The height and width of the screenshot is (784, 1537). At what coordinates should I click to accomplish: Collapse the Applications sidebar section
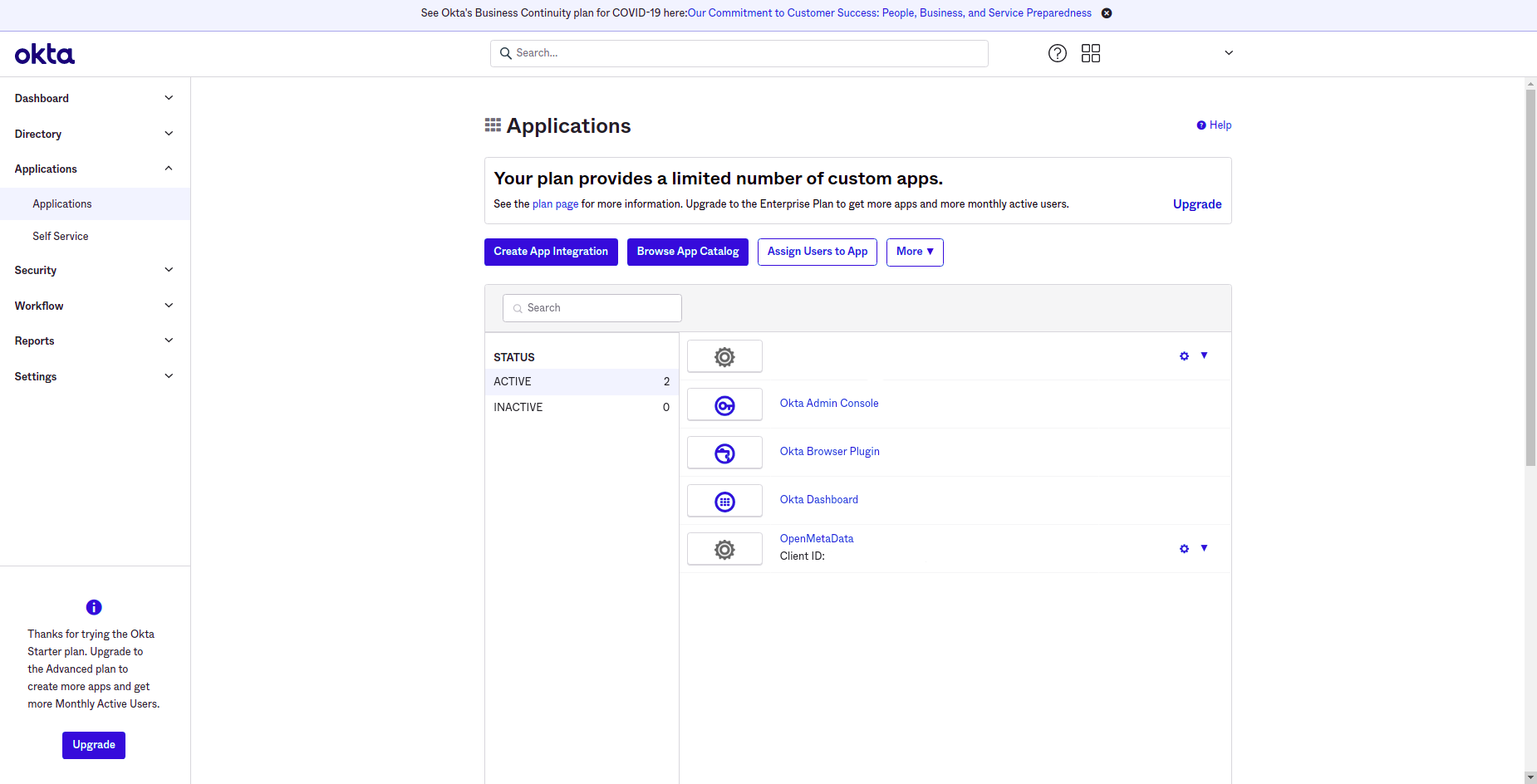click(x=95, y=169)
